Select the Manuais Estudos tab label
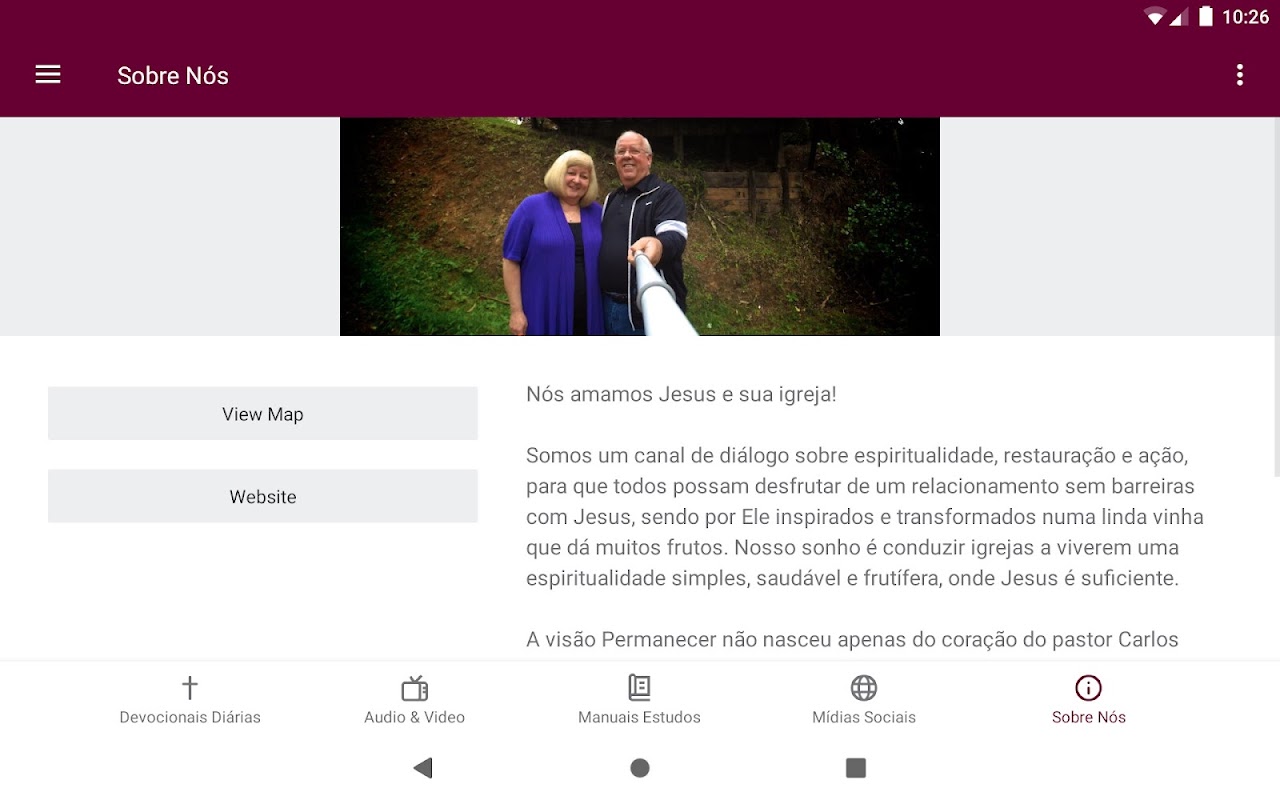The image size is (1280, 800). [x=639, y=717]
